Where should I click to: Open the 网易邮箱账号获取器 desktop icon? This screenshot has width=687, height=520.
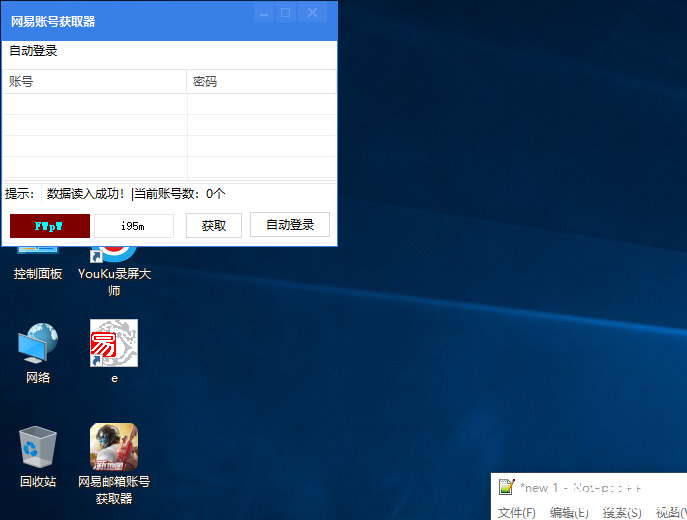pyautogui.click(x=114, y=463)
